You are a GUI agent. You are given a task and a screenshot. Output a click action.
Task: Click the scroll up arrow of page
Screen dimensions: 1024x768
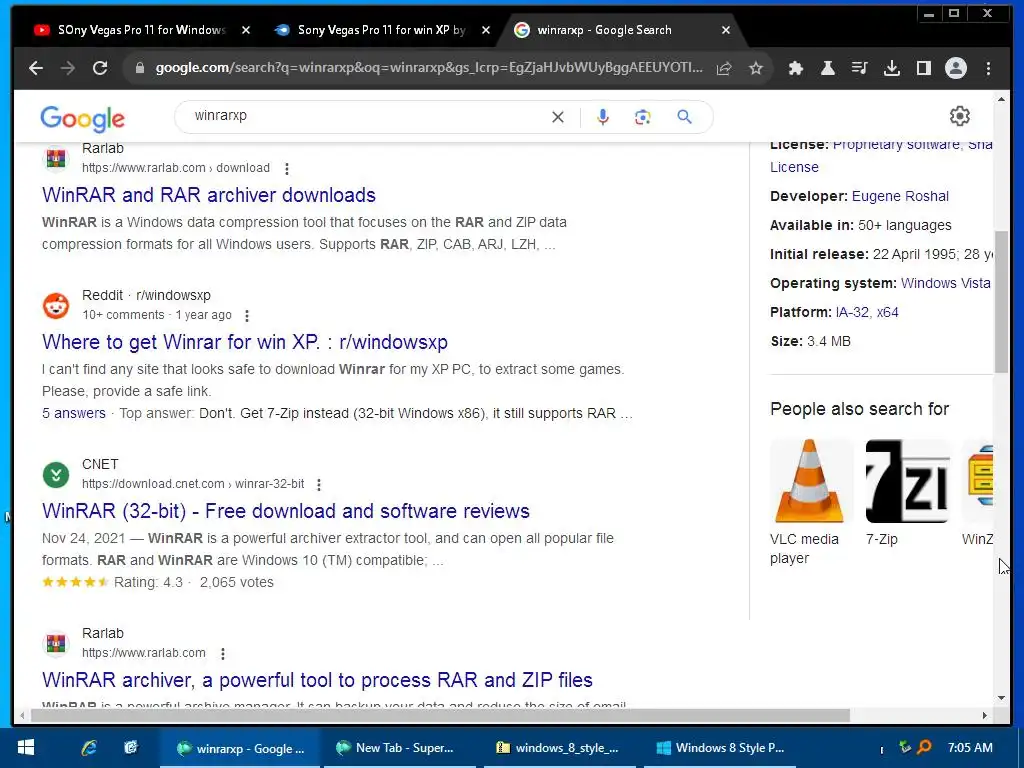pos(1001,100)
